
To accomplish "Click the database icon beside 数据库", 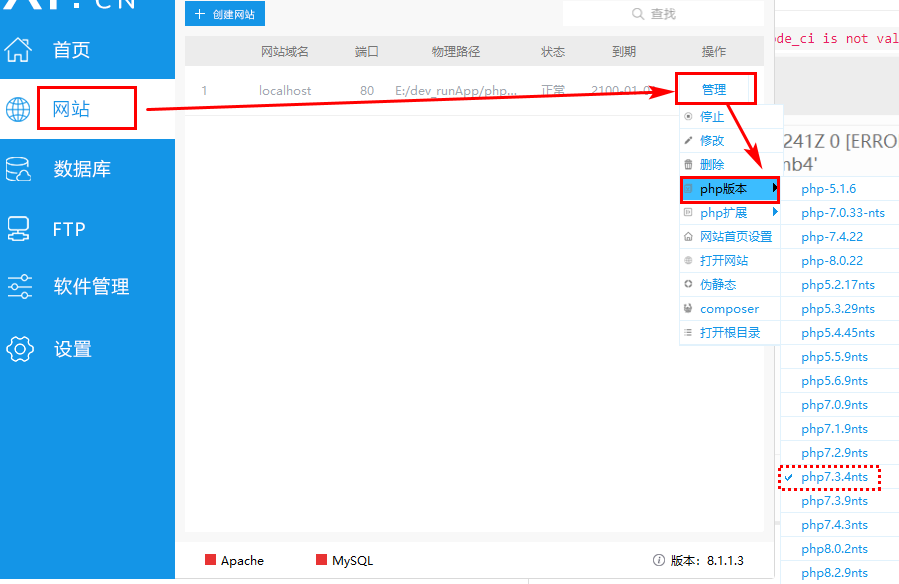I will pos(18,169).
